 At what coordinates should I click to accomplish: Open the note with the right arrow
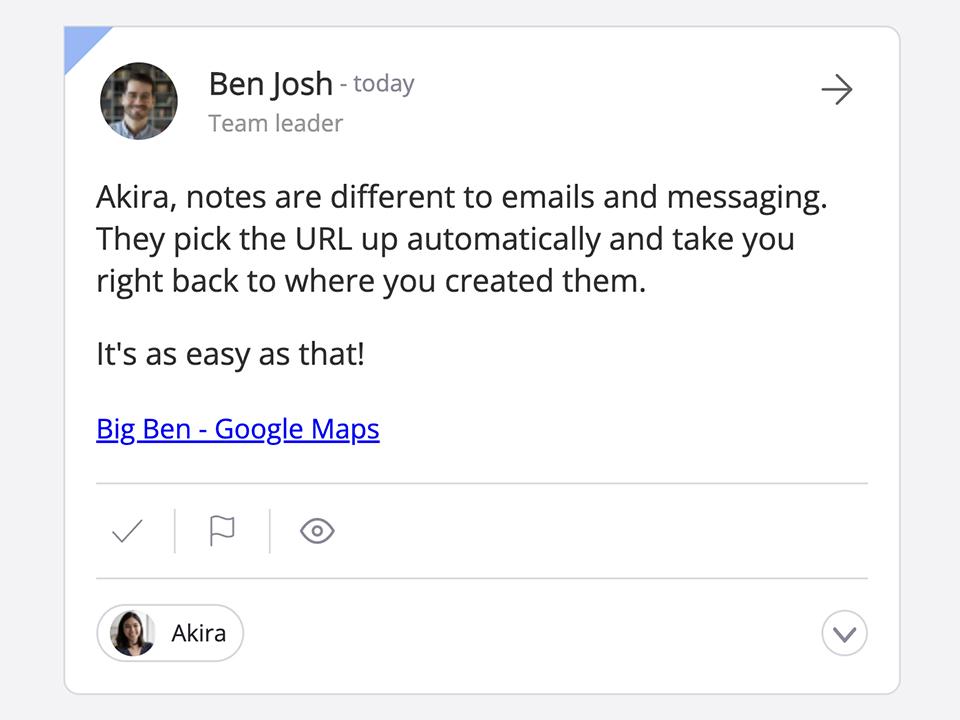[x=837, y=89]
